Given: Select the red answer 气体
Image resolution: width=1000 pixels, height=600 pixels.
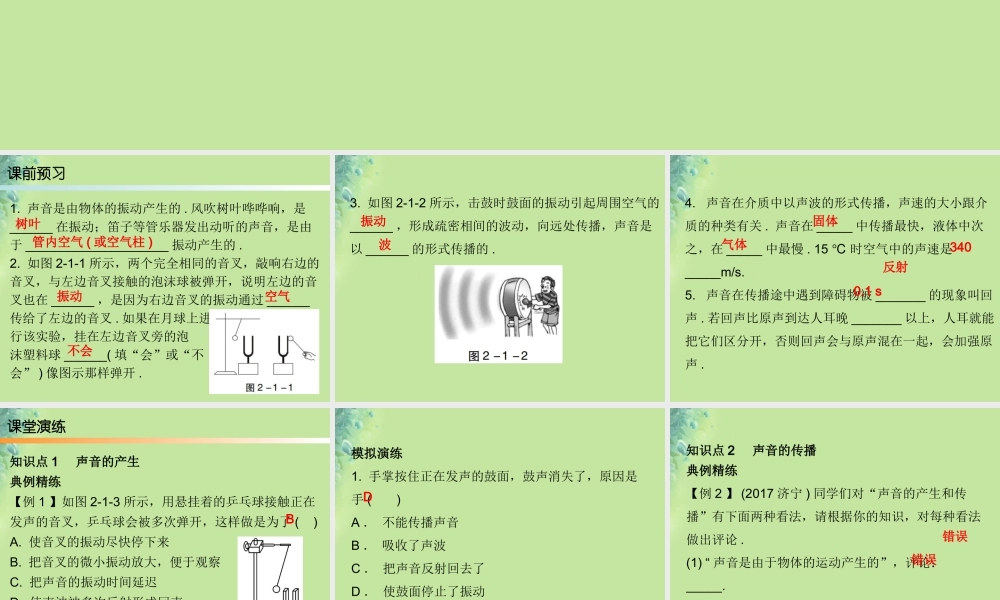Looking at the screenshot, I should [x=734, y=244].
